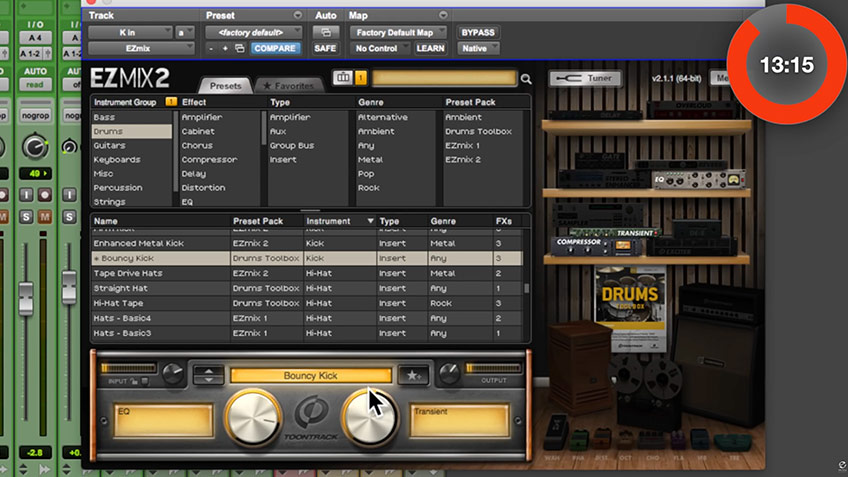
Task: Mute the mixer track with M button
Action: [x=45, y=217]
